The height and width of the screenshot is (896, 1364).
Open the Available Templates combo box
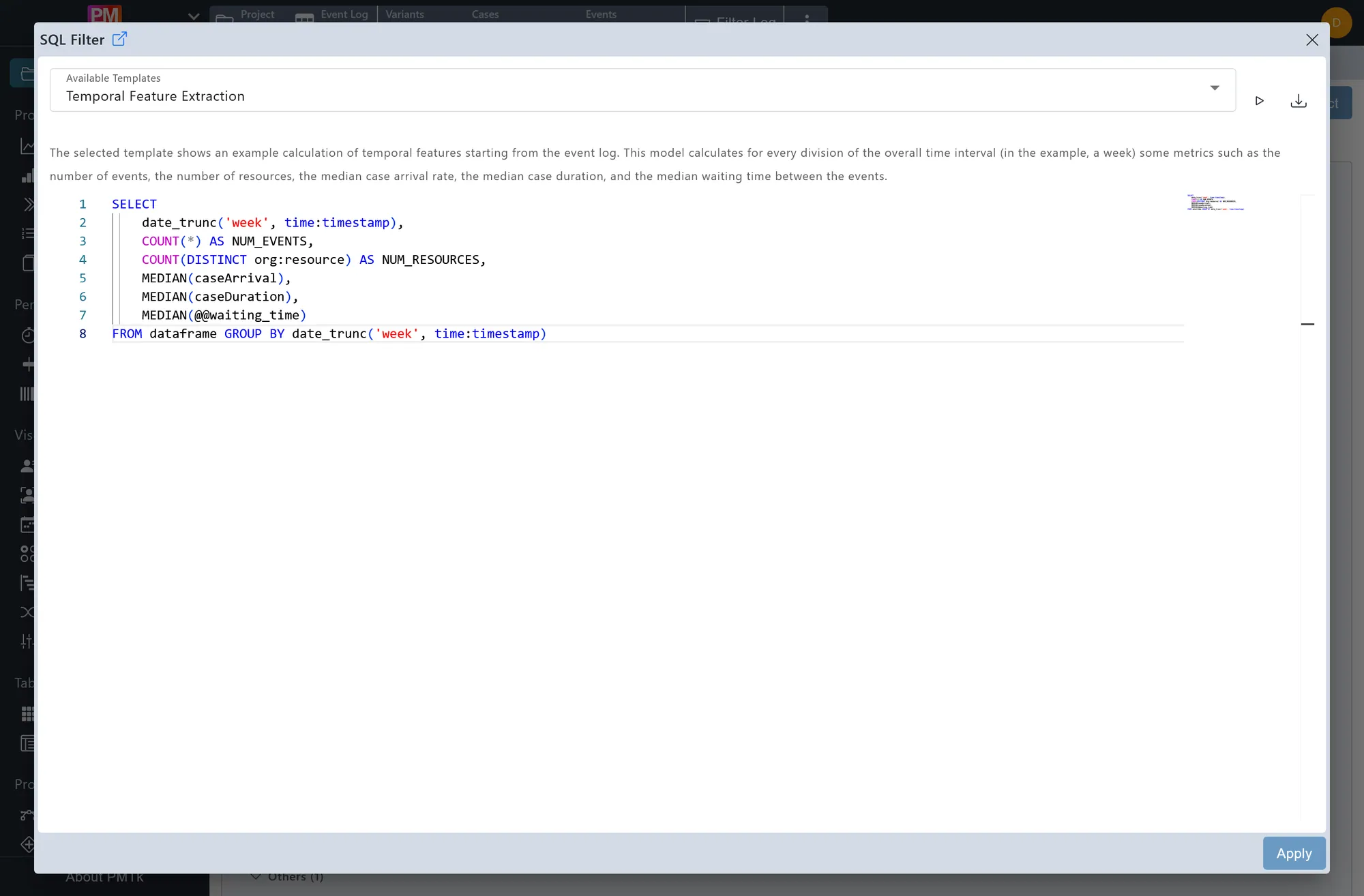[x=642, y=90]
